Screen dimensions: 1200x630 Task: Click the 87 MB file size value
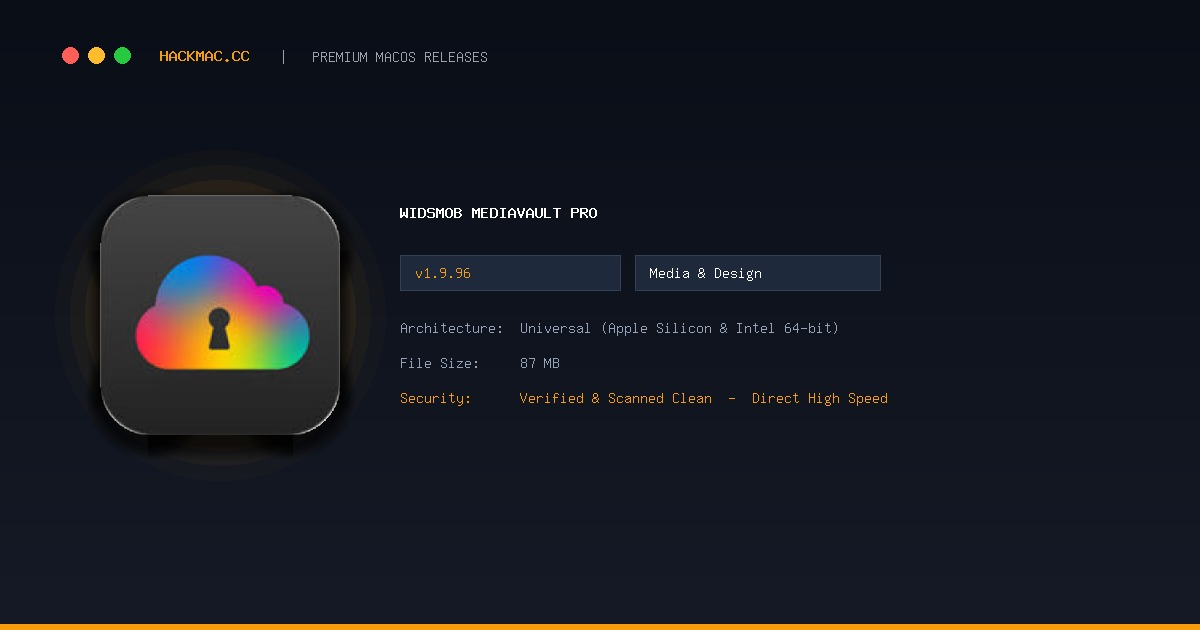coord(540,363)
